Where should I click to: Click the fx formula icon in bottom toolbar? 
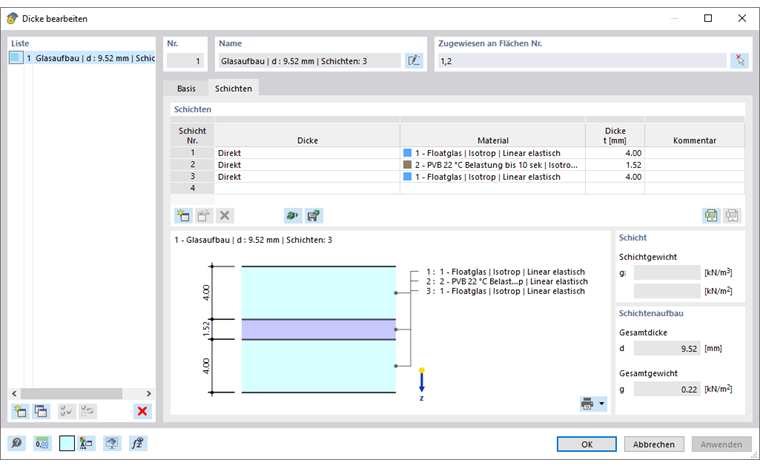tap(138, 443)
